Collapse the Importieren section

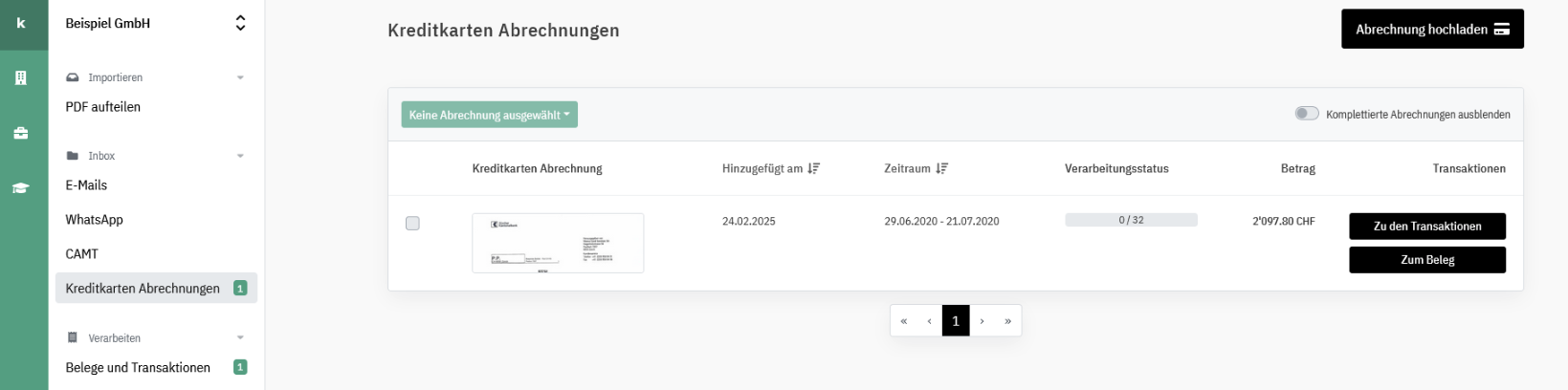(156, 77)
